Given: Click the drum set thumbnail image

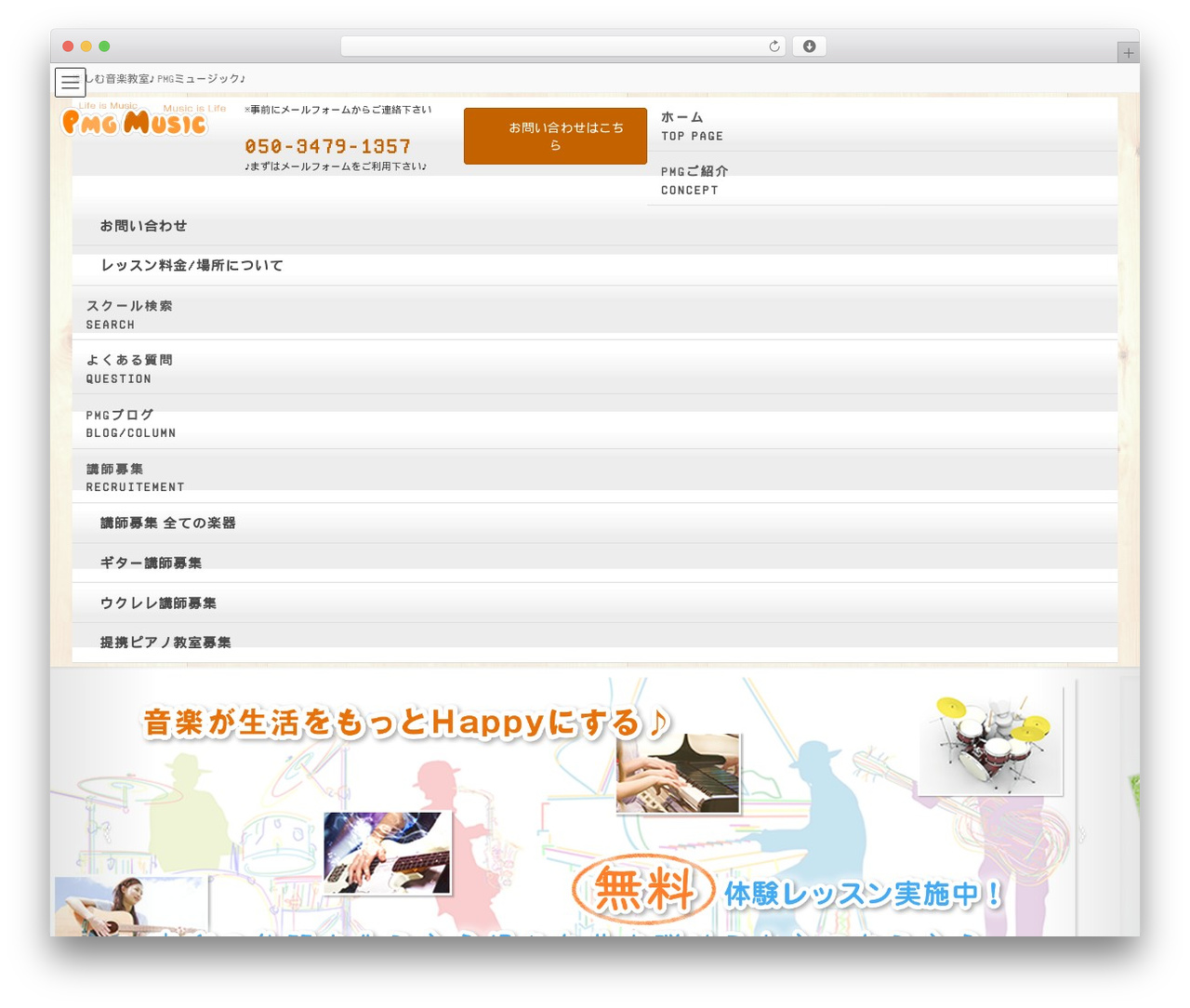Looking at the screenshot, I should pyautogui.click(x=991, y=743).
